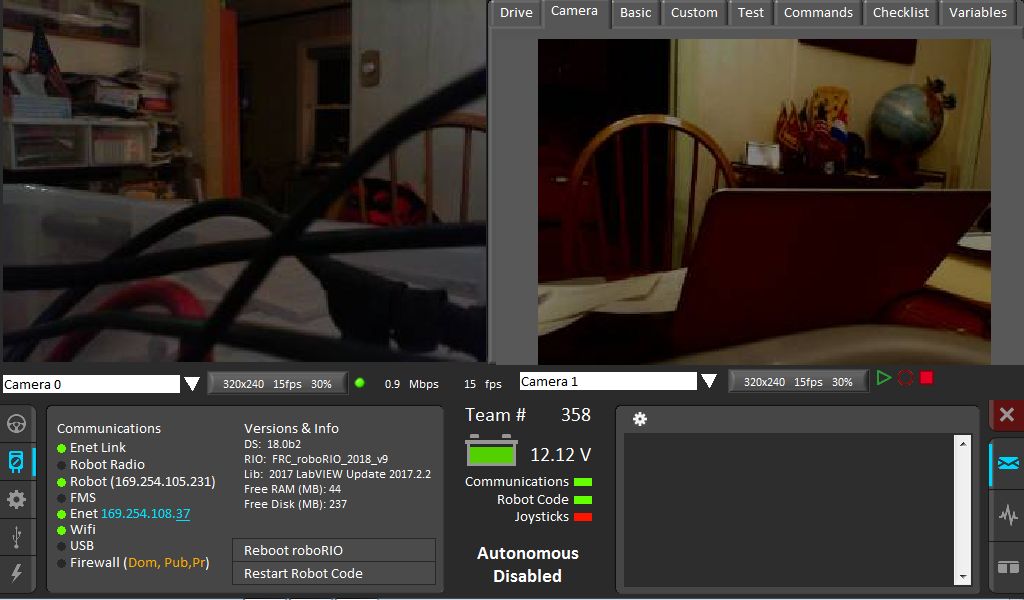
Task: Click RIO: FRC_roboRIO_2018_v9 text
Action: [316, 459]
